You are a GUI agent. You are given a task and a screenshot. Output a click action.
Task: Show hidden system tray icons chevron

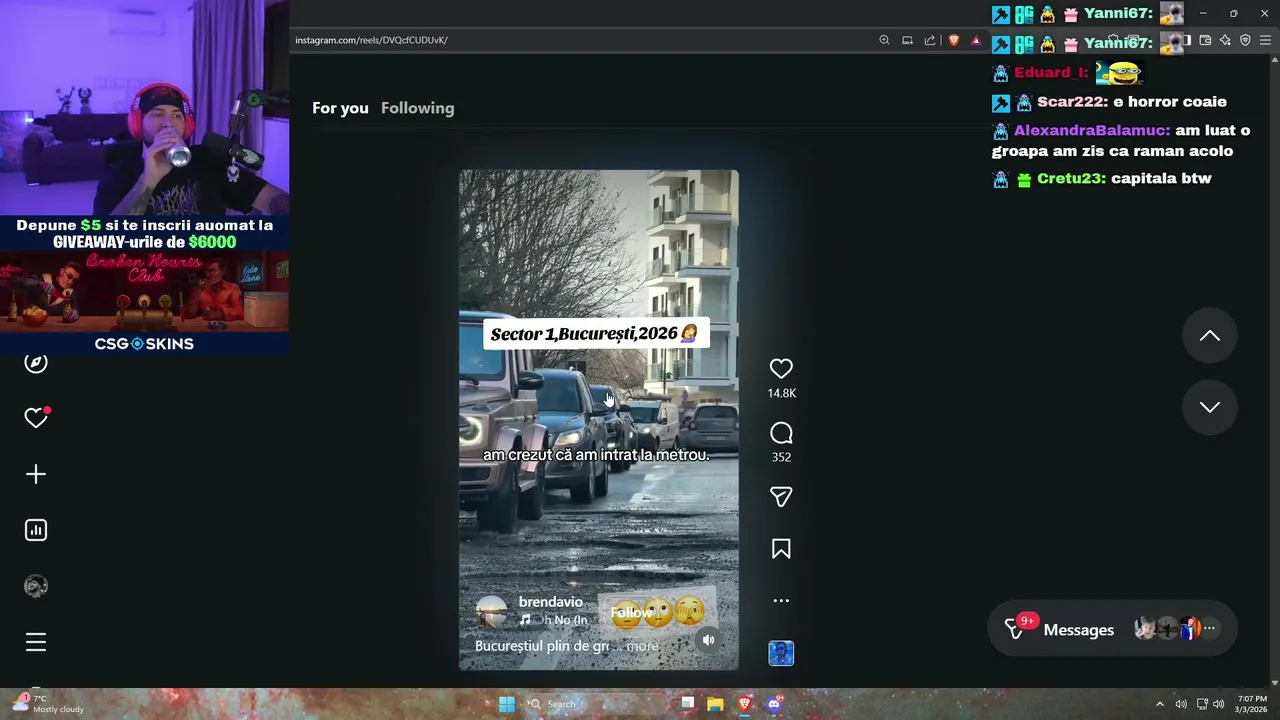pyautogui.click(x=1160, y=704)
